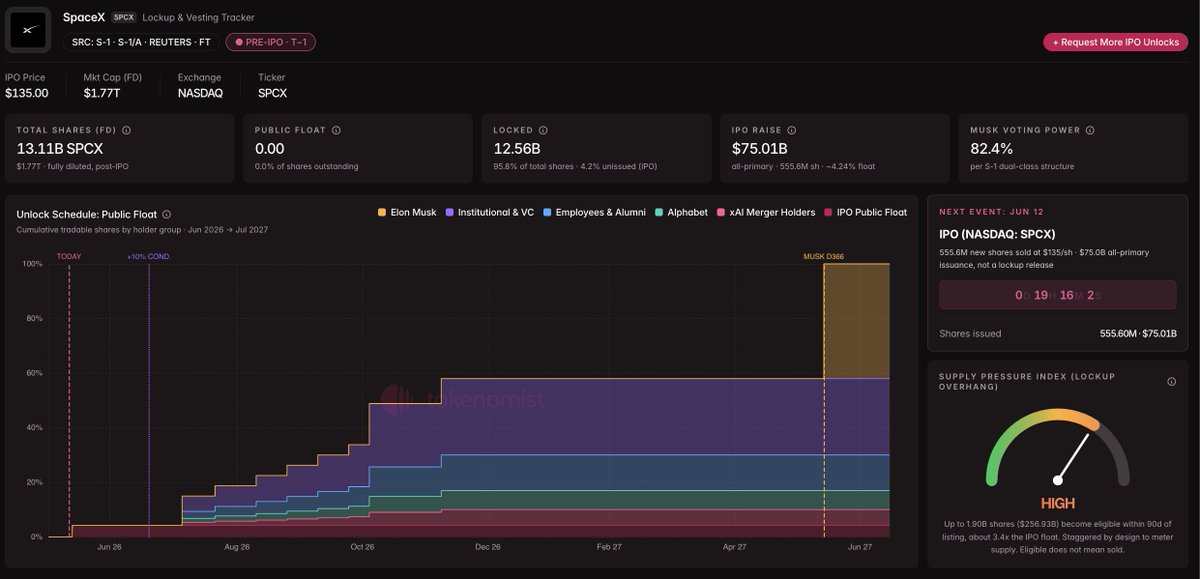Click the +10% COND. timeline marker
Screen dimensions: 1200x579
(x=148, y=256)
